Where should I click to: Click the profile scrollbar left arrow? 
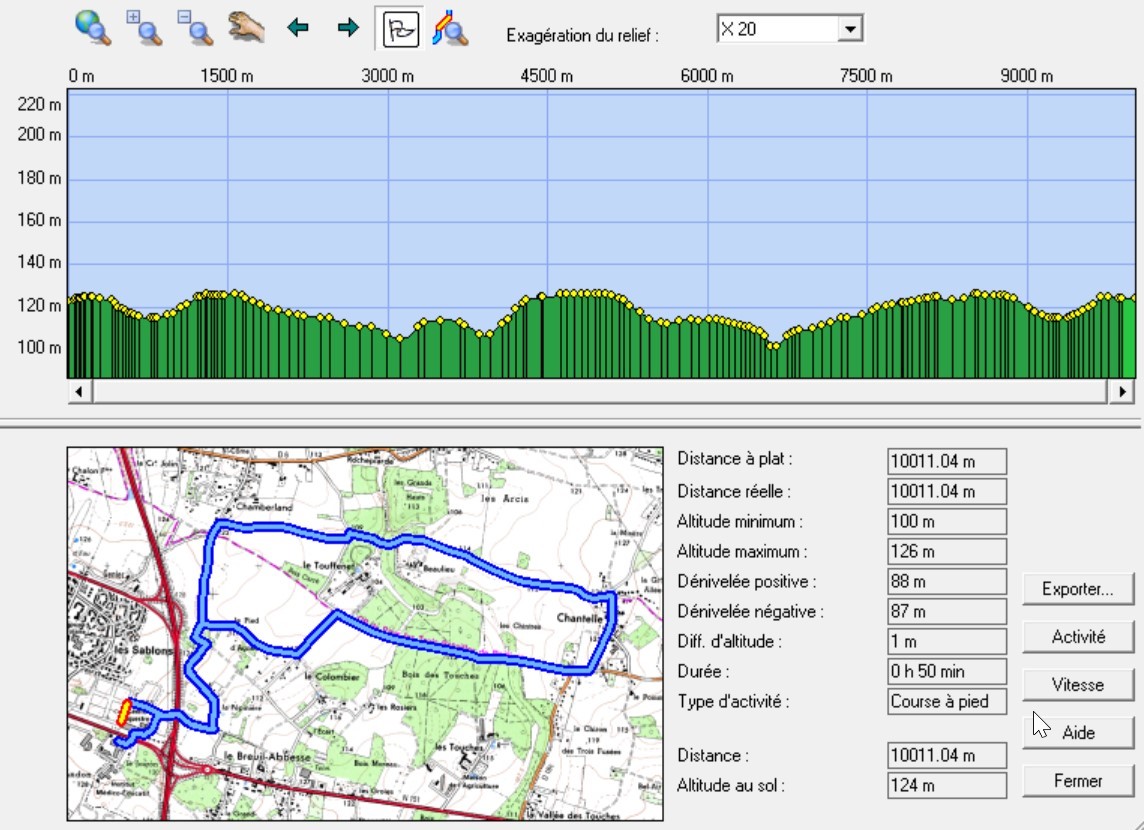(80, 391)
